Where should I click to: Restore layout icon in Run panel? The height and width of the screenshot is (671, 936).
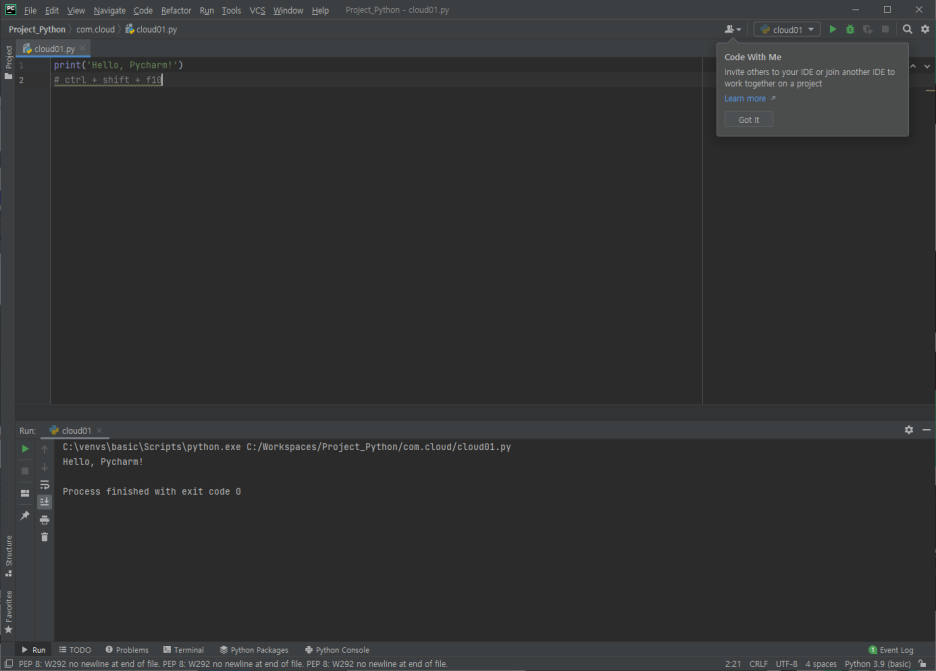tap(25, 493)
